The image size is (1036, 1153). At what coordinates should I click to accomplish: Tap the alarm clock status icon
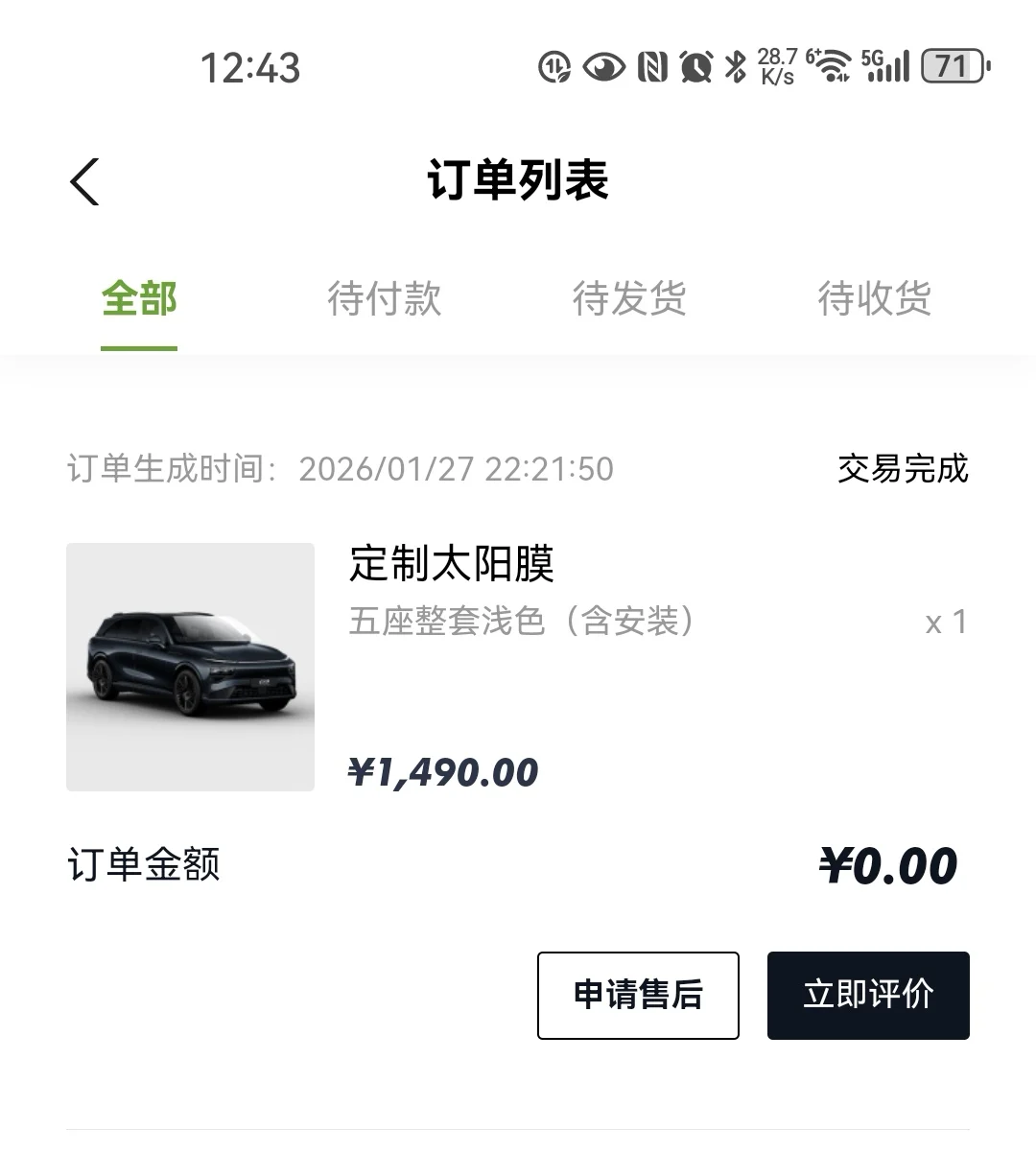[x=695, y=67]
